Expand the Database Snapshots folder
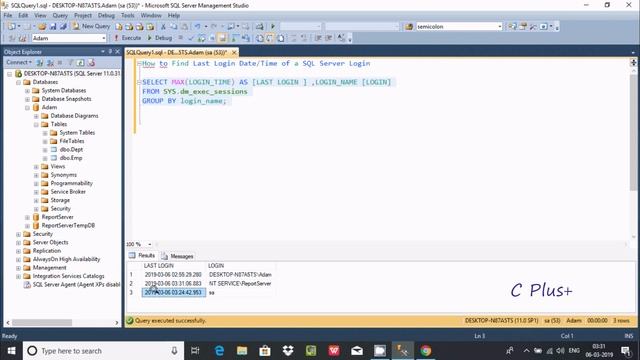The image size is (640, 360). pyautogui.click(x=27, y=99)
